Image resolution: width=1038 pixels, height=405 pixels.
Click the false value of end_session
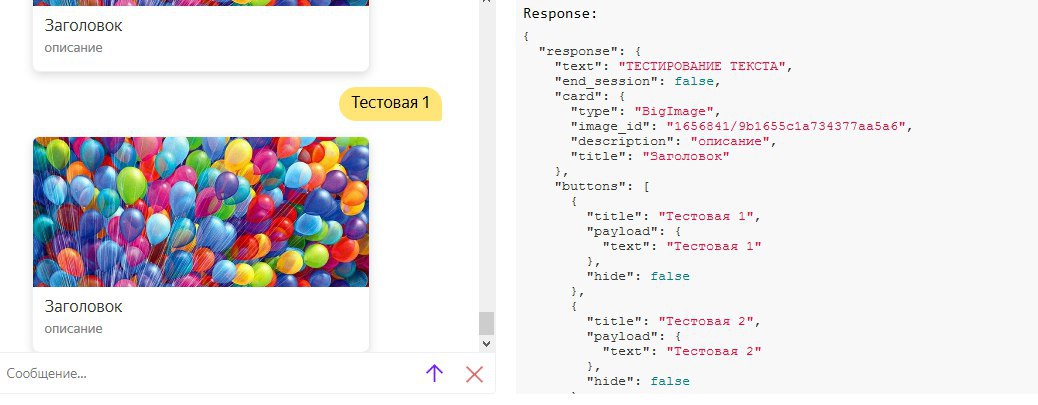(694, 81)
